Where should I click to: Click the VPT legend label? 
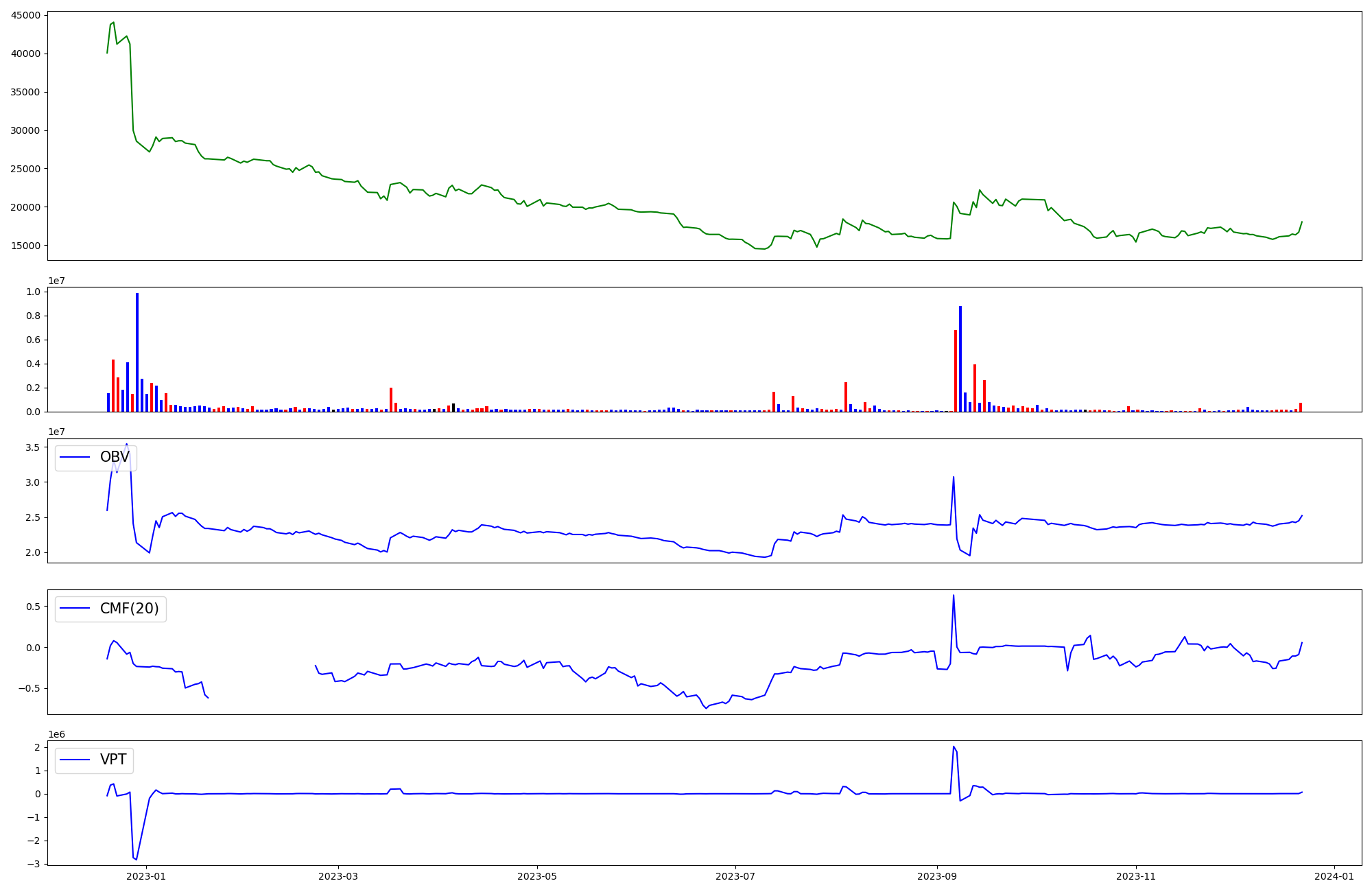[x=113, y=760]
